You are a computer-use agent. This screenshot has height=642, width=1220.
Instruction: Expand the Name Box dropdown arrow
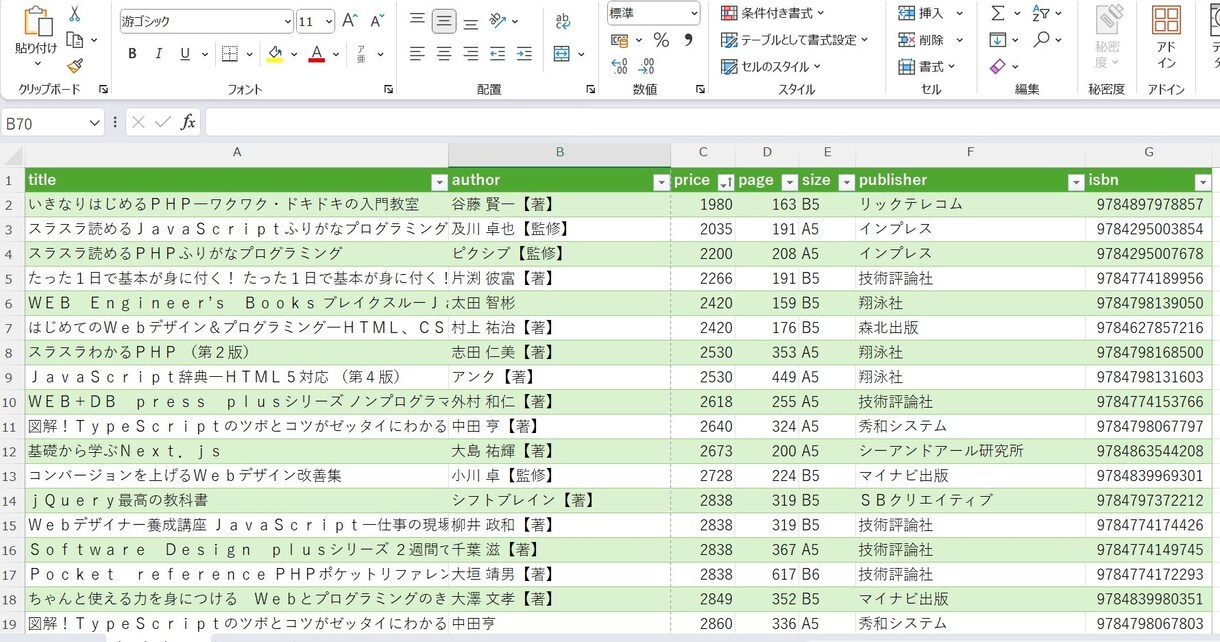tap(94, 122)
